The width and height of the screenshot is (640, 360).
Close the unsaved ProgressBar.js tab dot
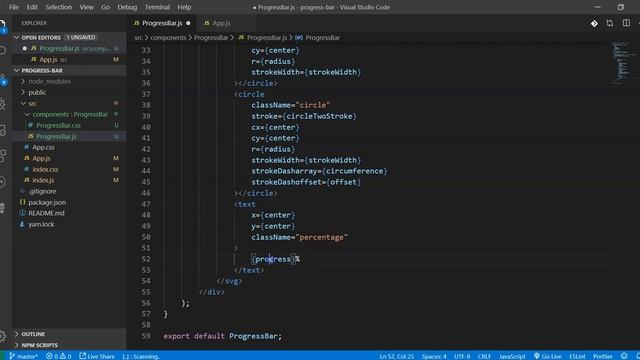coord(188,23)
